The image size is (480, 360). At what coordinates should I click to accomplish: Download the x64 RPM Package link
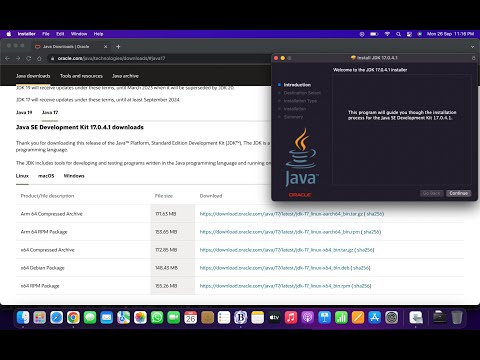click(275, 286)
